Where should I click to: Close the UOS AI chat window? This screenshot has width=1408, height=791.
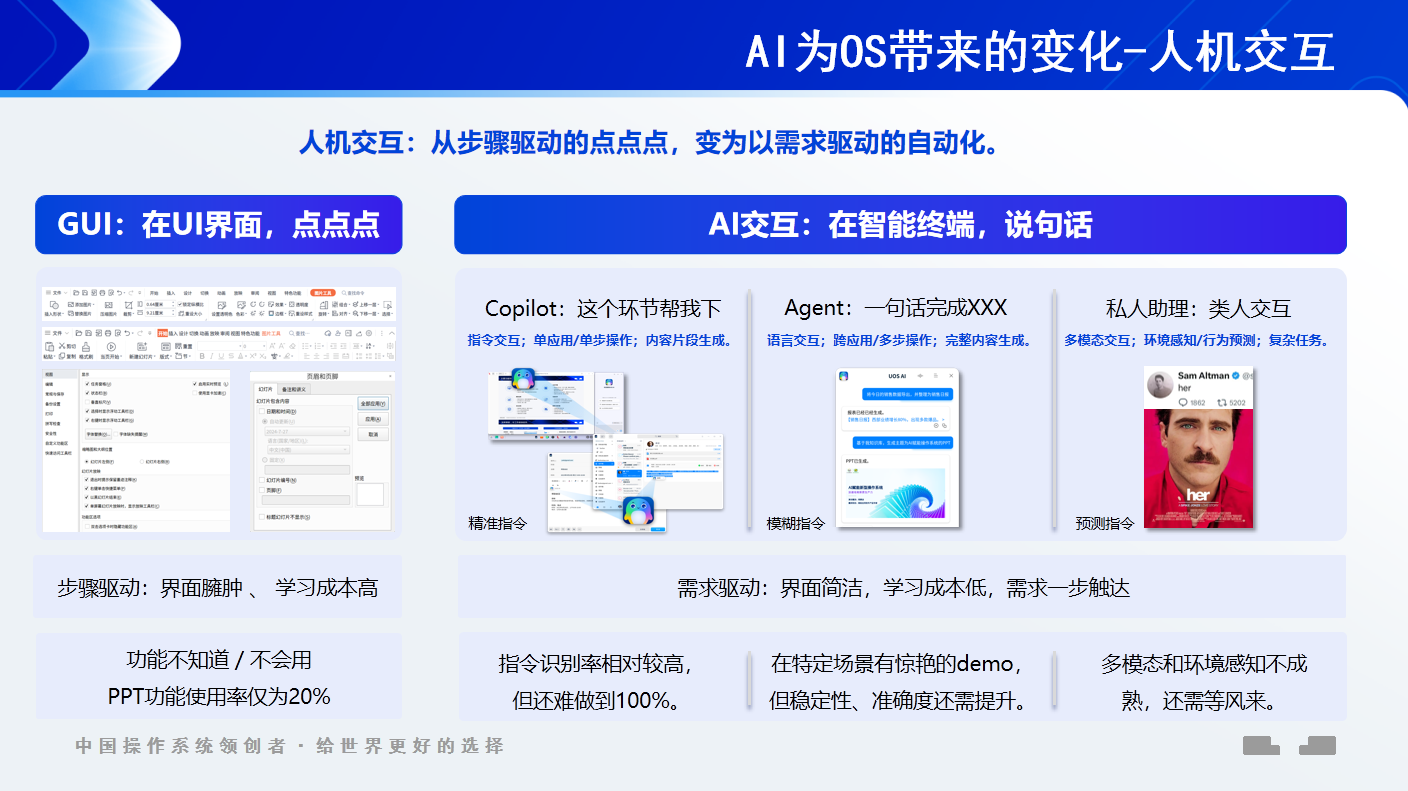(x=952, y=376)
